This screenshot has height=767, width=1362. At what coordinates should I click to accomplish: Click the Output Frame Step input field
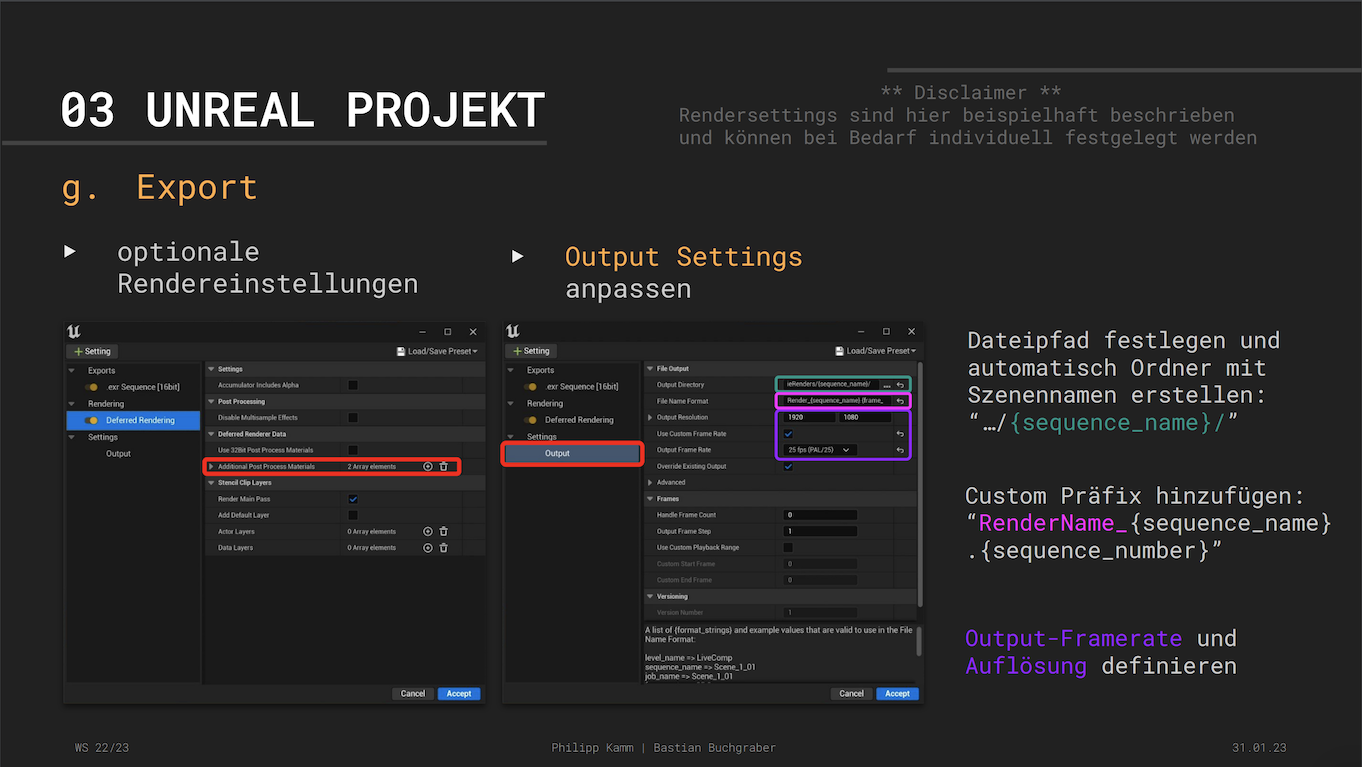point(820,531)
